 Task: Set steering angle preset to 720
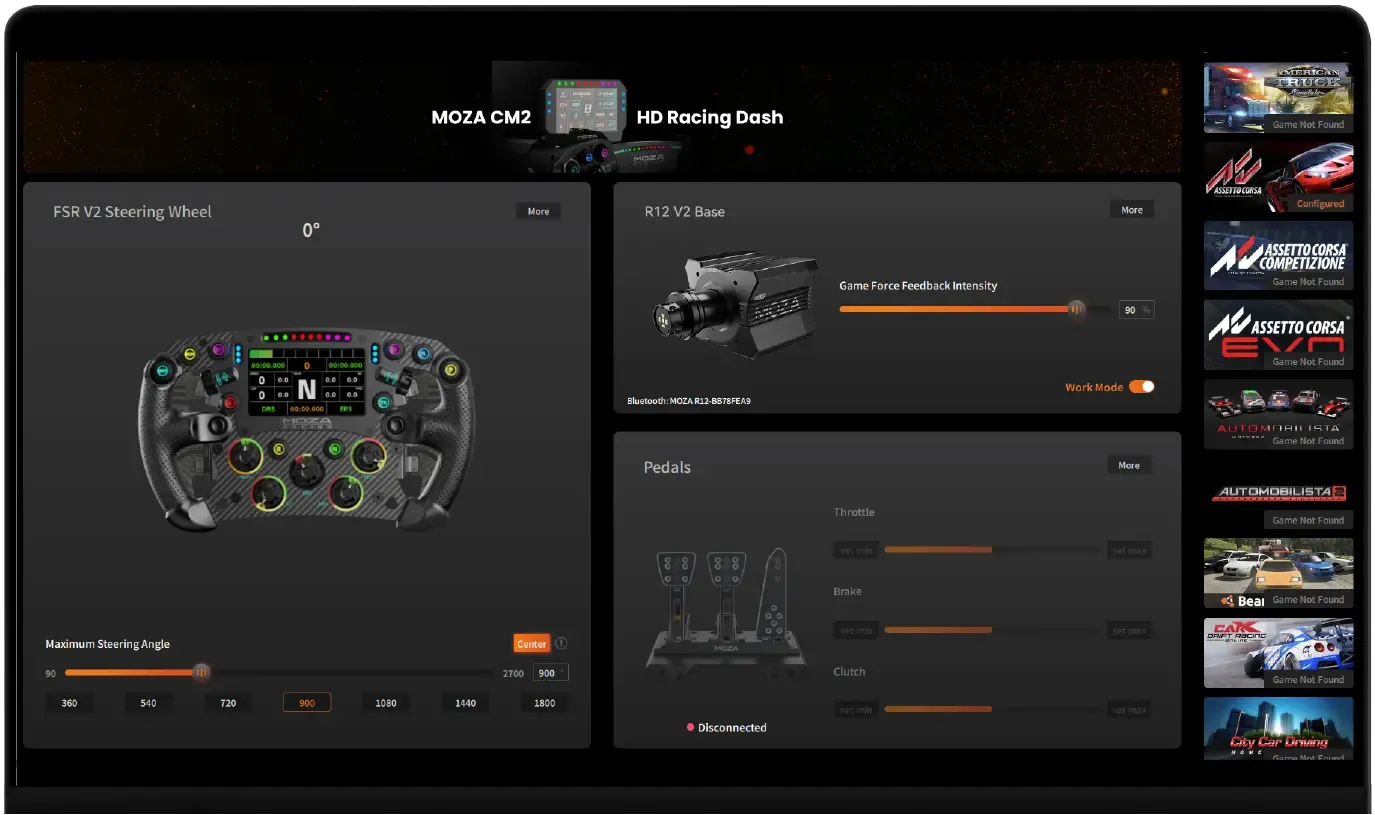228,703
